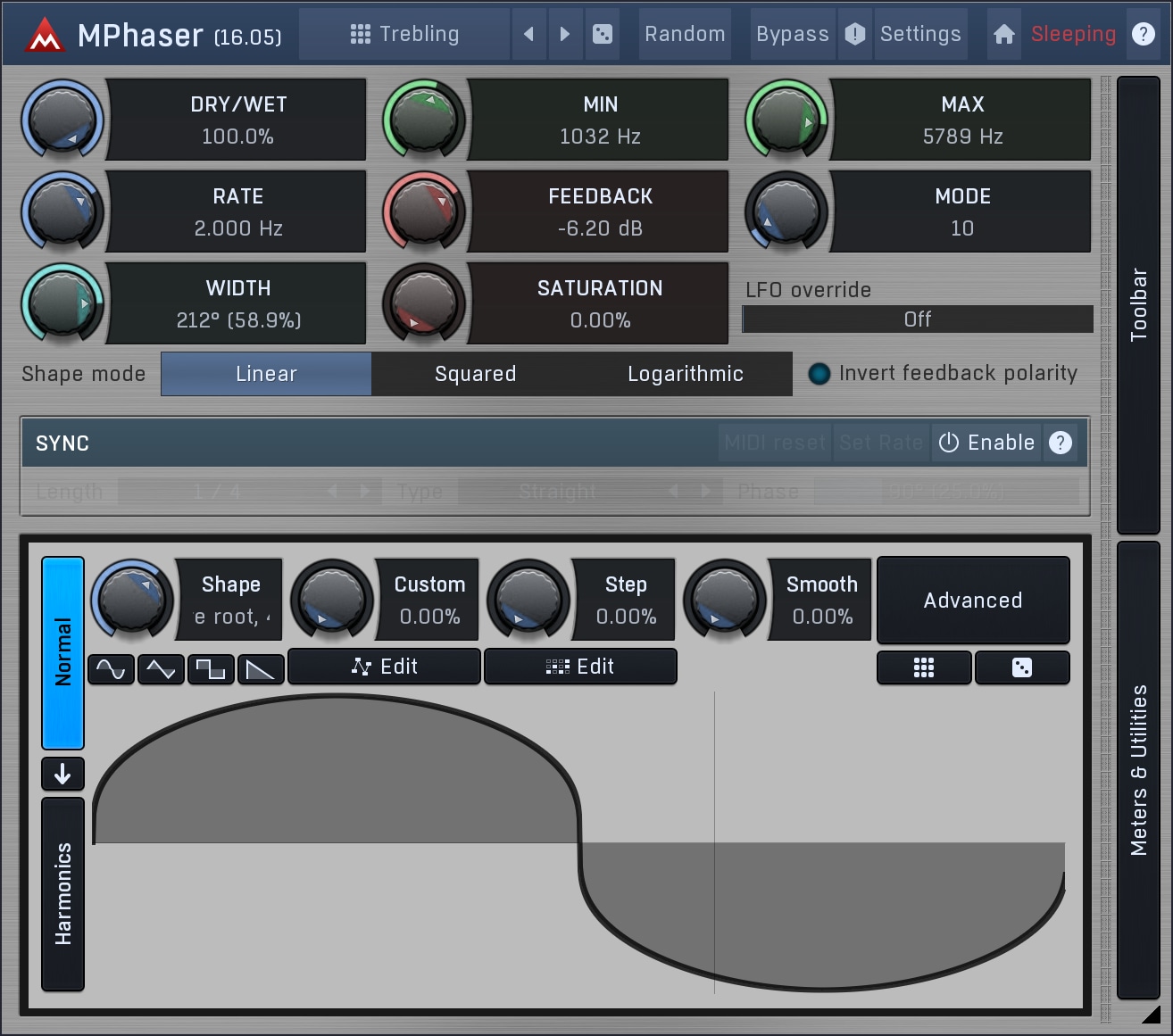Open oscillator presets grid icon

coord(924,667)
